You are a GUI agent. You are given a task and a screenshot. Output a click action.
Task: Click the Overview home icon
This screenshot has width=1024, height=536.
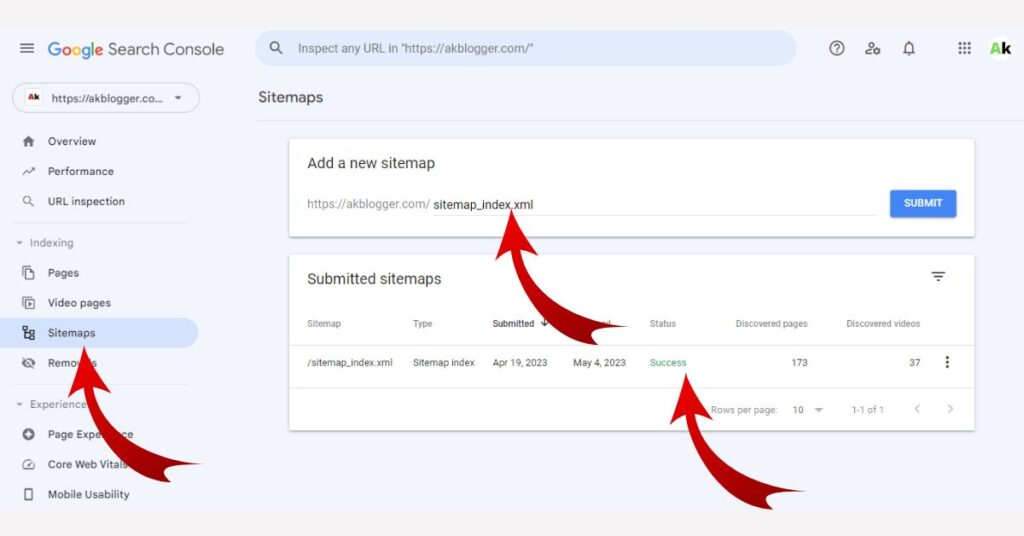pyautogui.click(x=28, y=141)
